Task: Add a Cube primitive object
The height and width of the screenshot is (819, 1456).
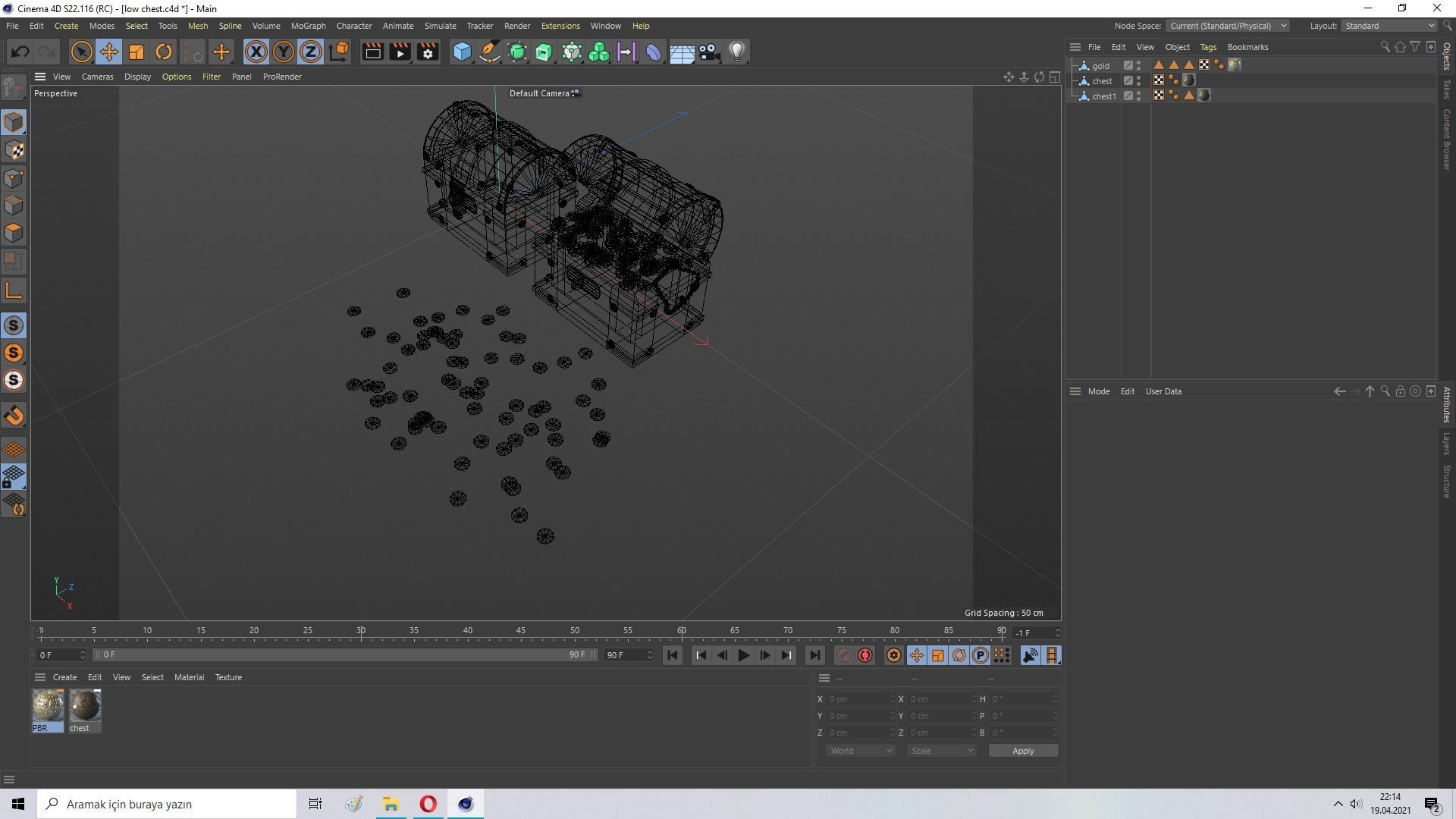Action: [462, 52]
